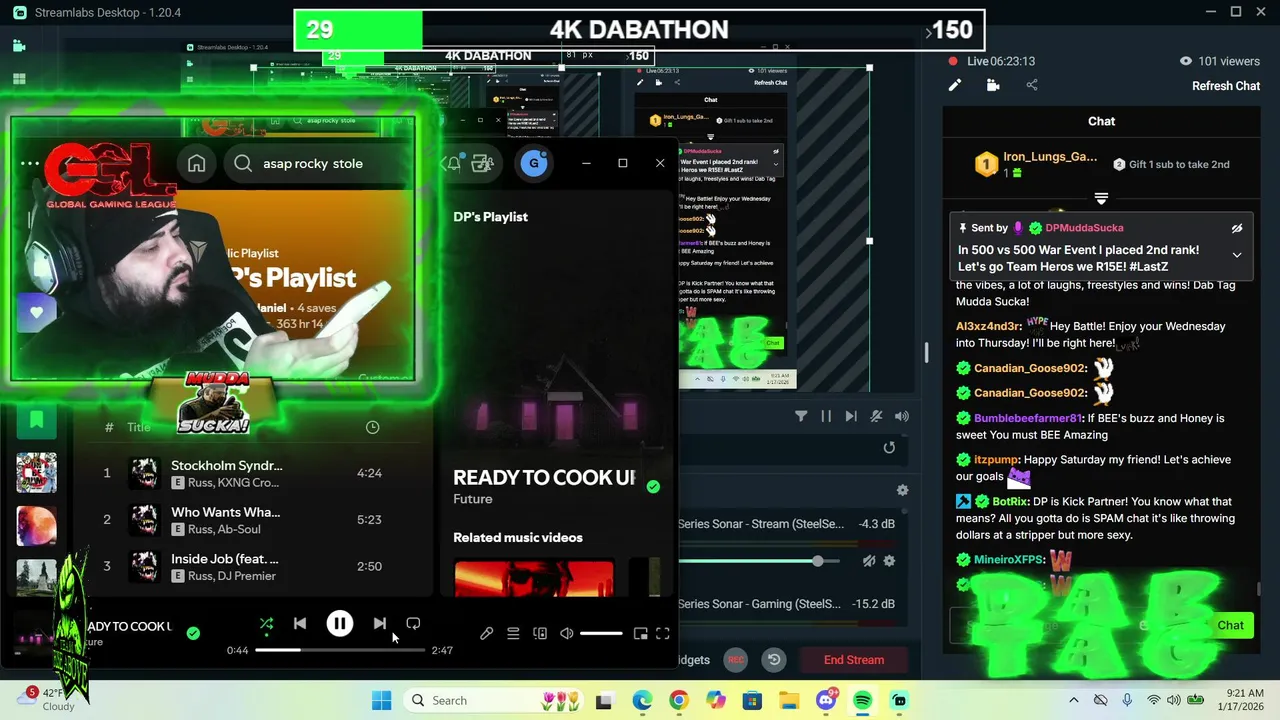This screenshot has height=720, width=1280.
Task: Click the video camera icon beside the pencil
Action: tap(993, 86)
